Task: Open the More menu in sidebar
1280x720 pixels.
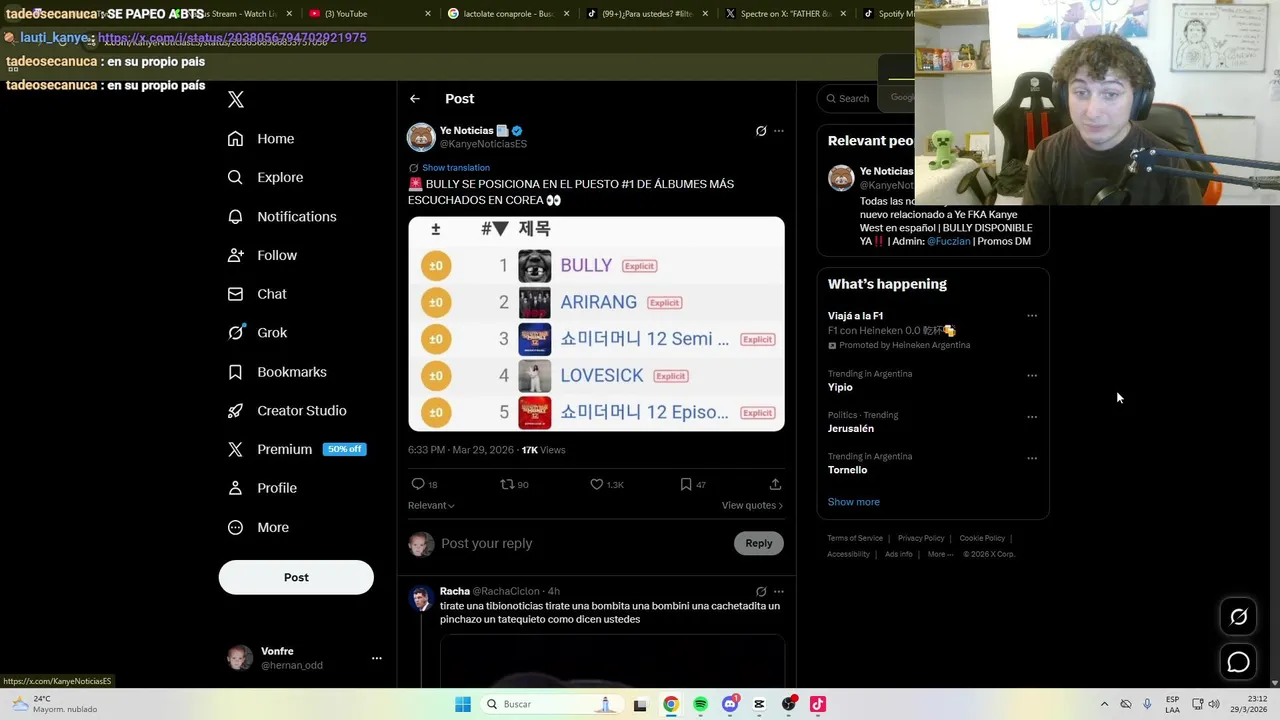Action: click(258, 527)
